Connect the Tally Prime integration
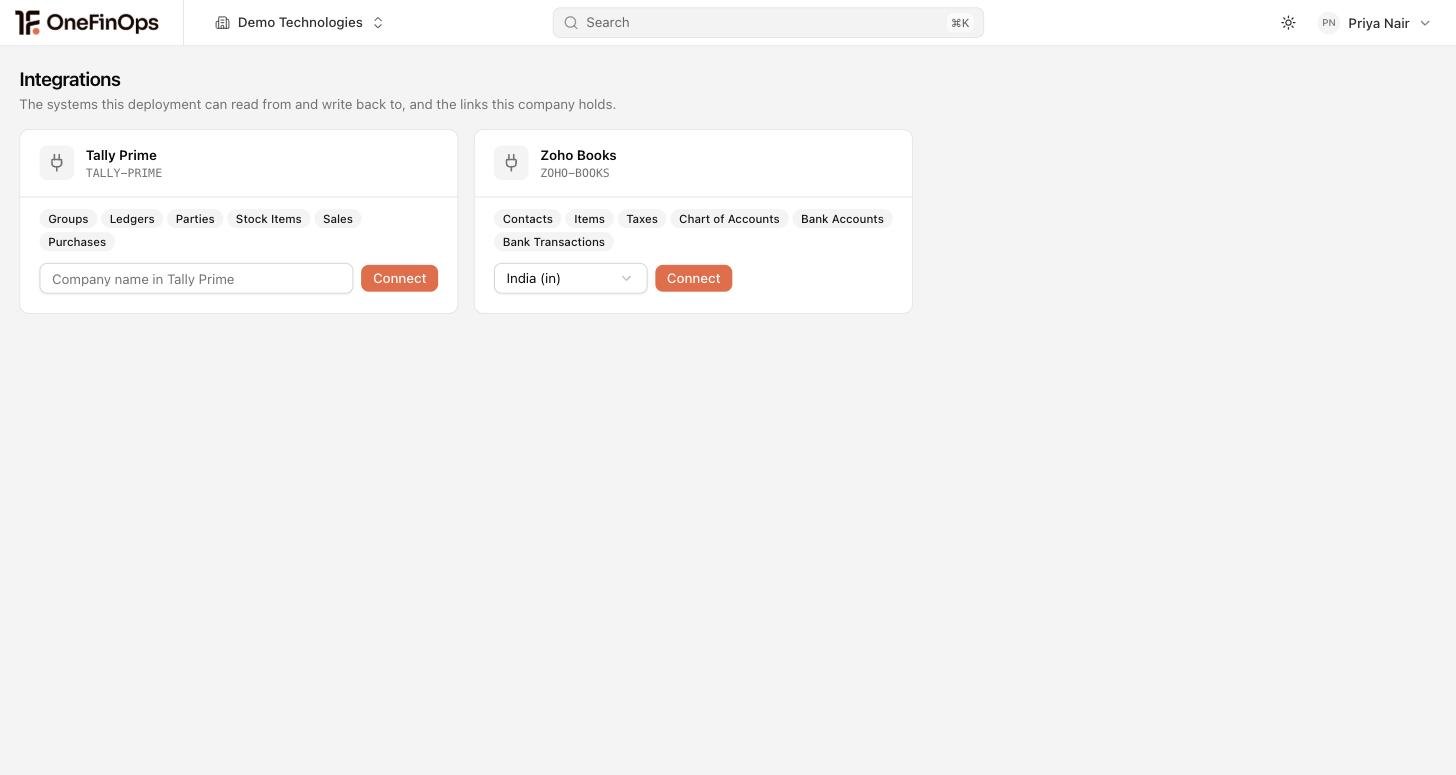The width and height of the screenshot is (1456, 775). 399,279
